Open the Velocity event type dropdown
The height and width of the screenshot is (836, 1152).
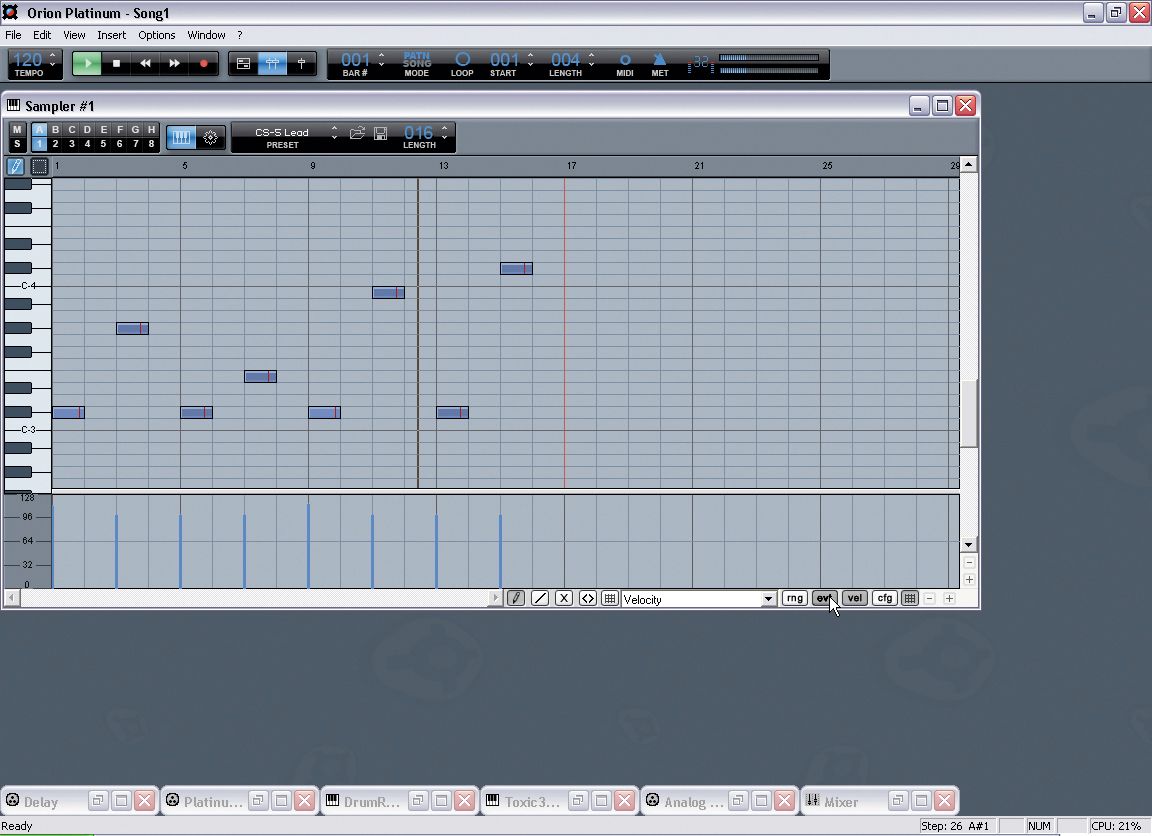768,599
